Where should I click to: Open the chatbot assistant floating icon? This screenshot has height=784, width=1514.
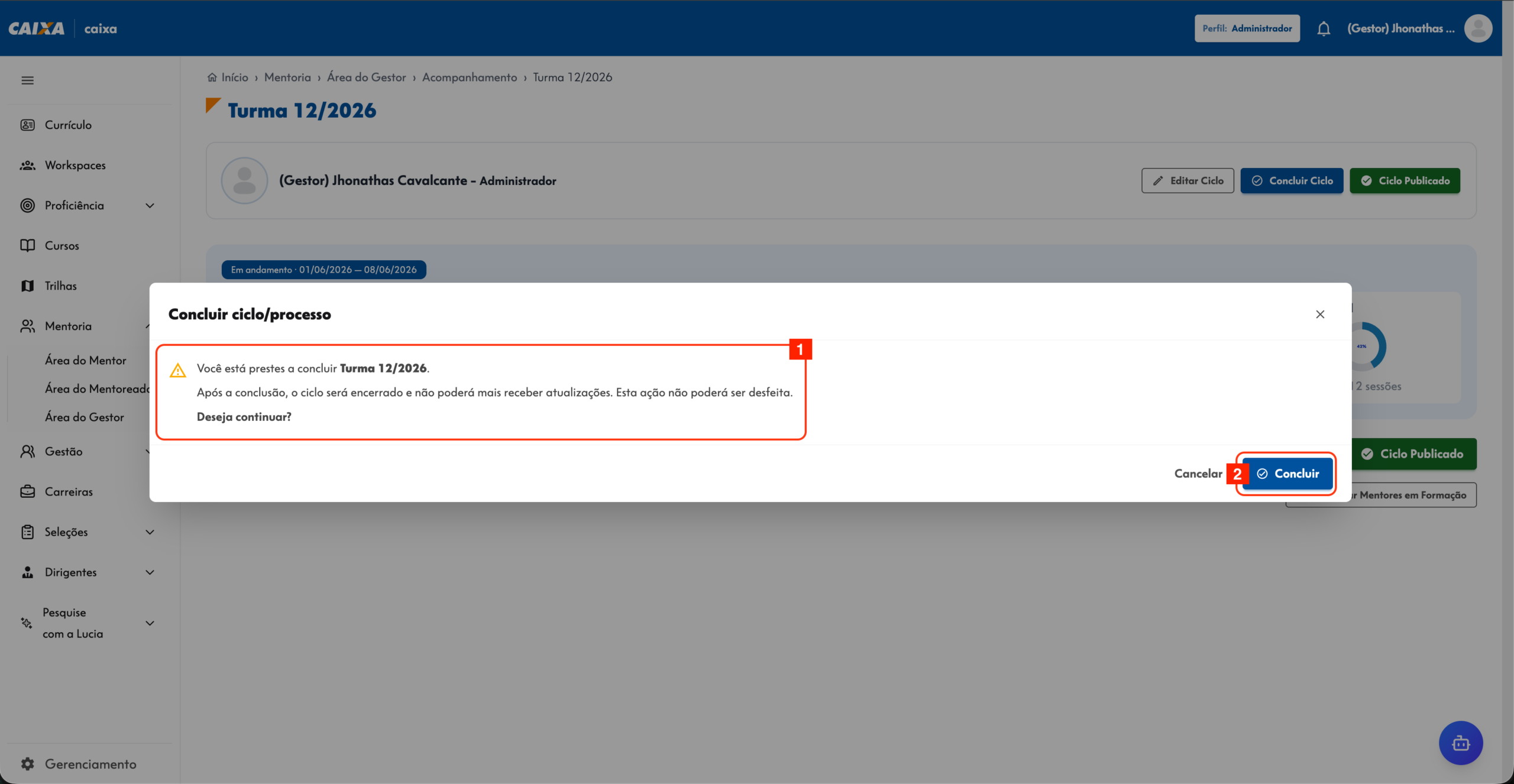click(1461, 743)
